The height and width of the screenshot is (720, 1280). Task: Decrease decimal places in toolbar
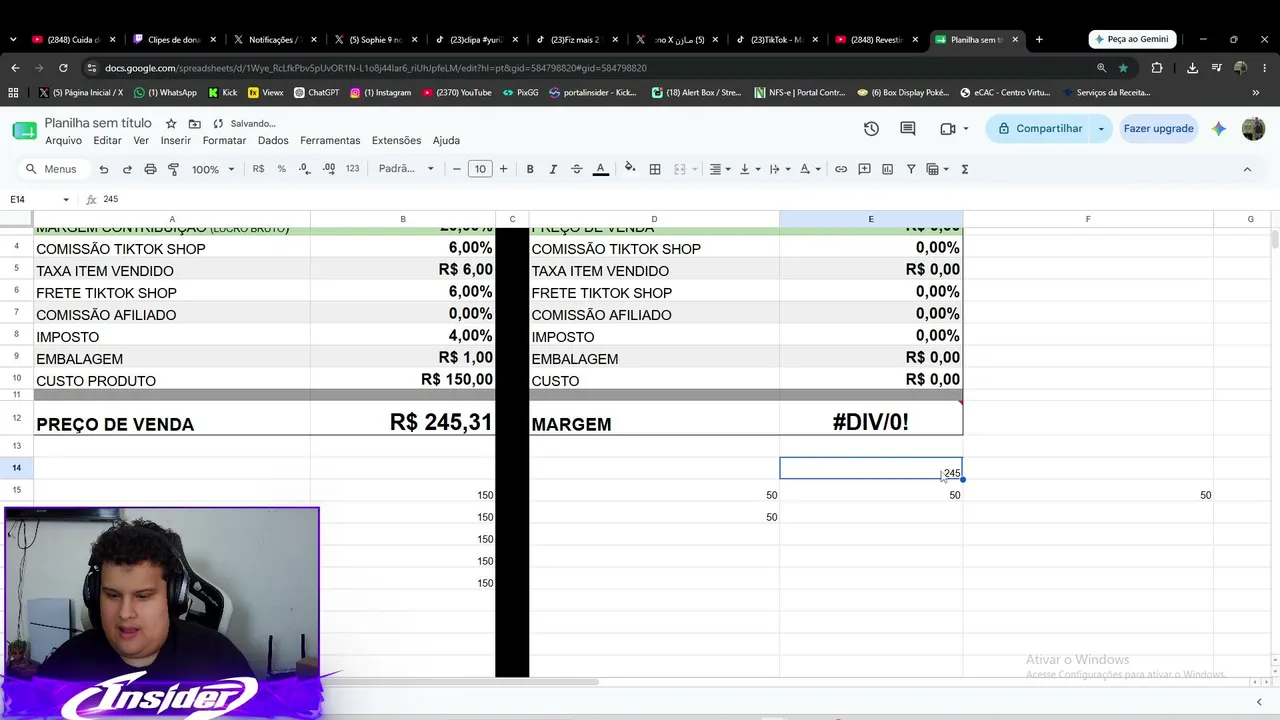click(305, 169)
